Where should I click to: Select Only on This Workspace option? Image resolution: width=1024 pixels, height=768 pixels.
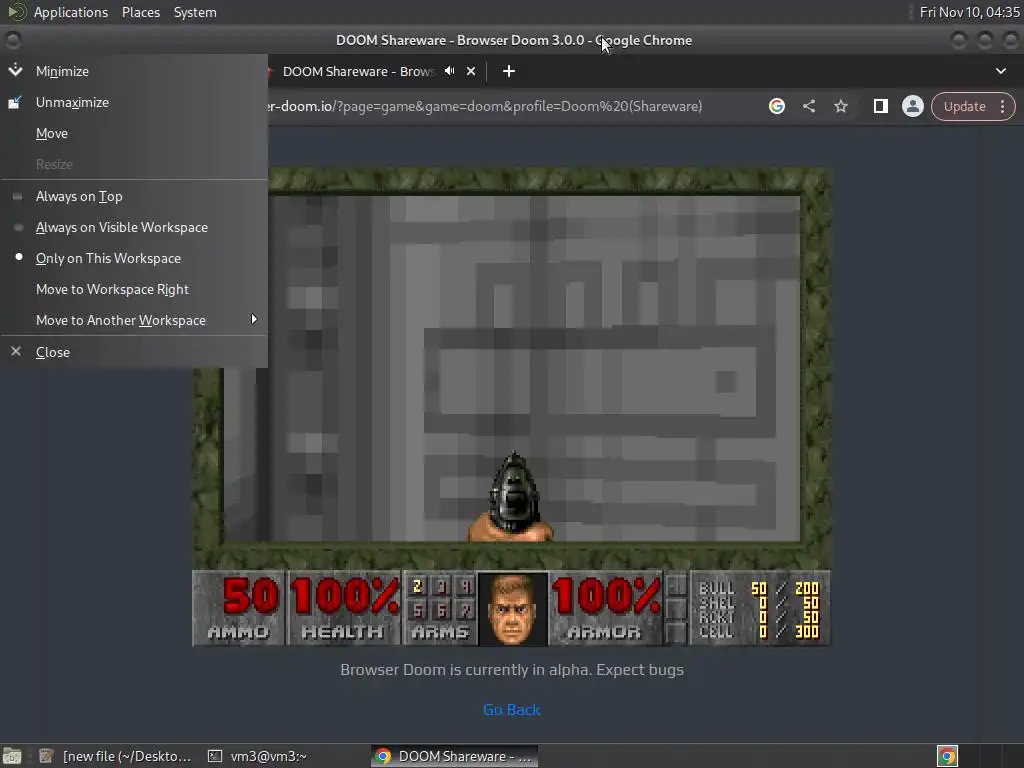(134, 259)
